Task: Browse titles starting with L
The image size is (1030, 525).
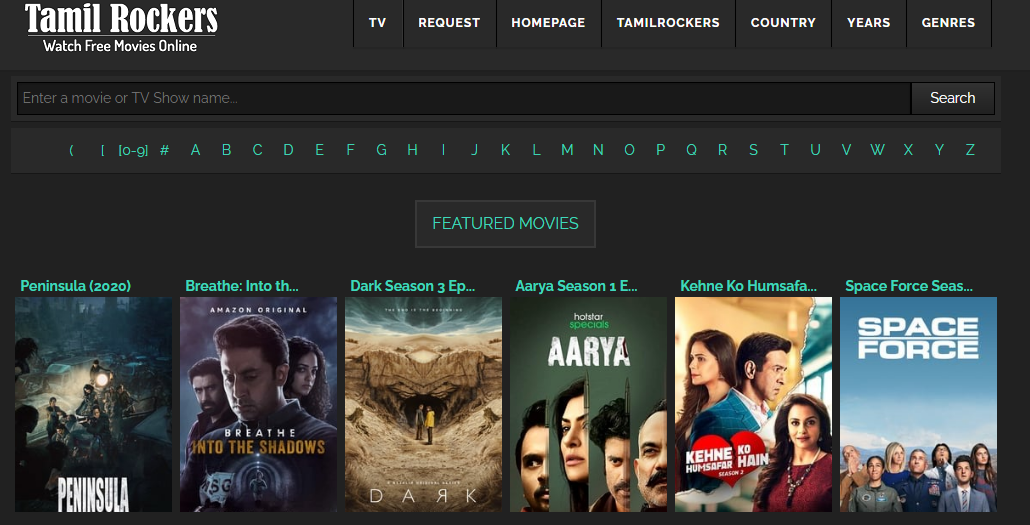Action: click(x=536, y=150)
